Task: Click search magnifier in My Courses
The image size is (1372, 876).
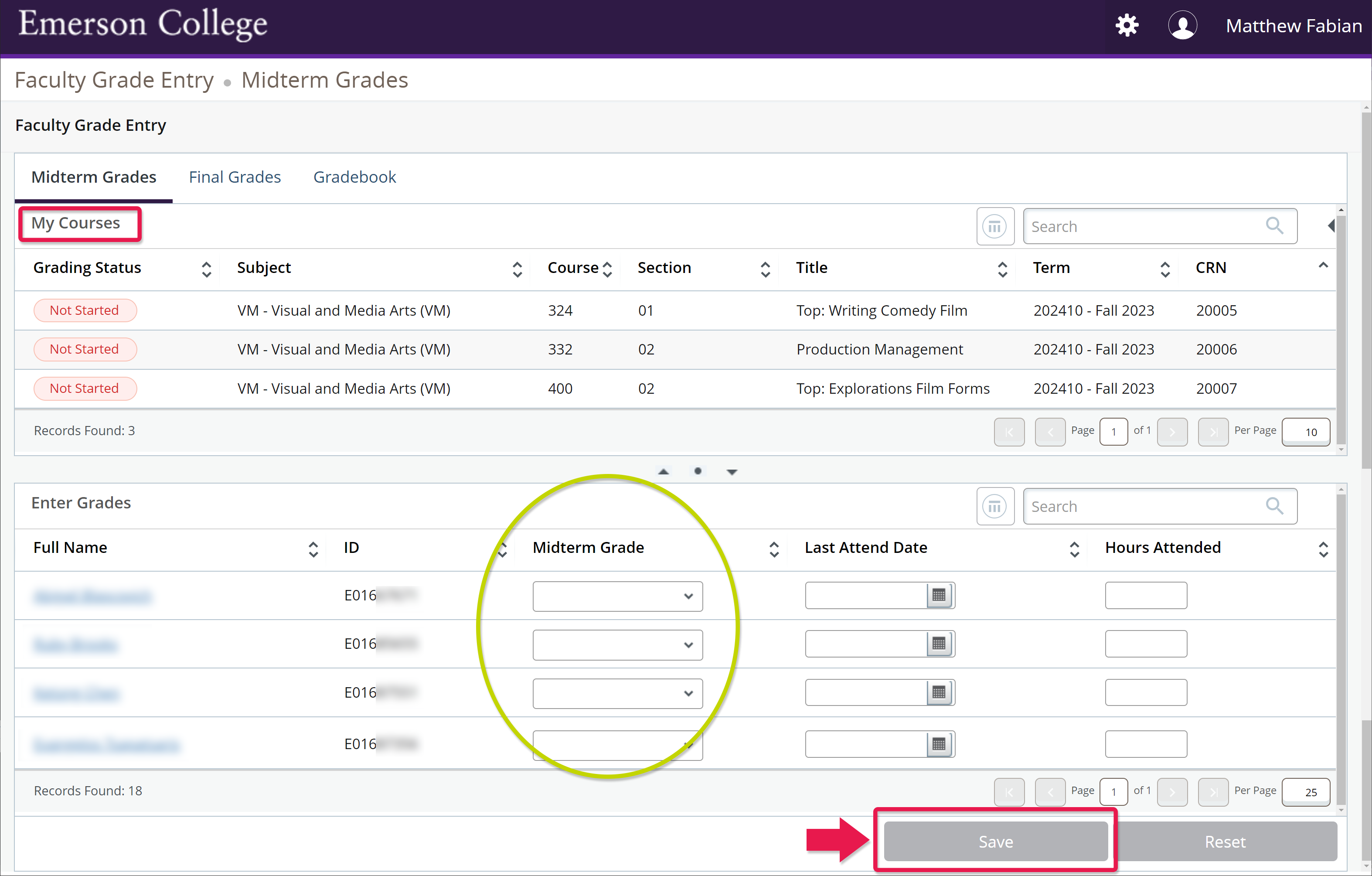Action: coord(1274,226)
